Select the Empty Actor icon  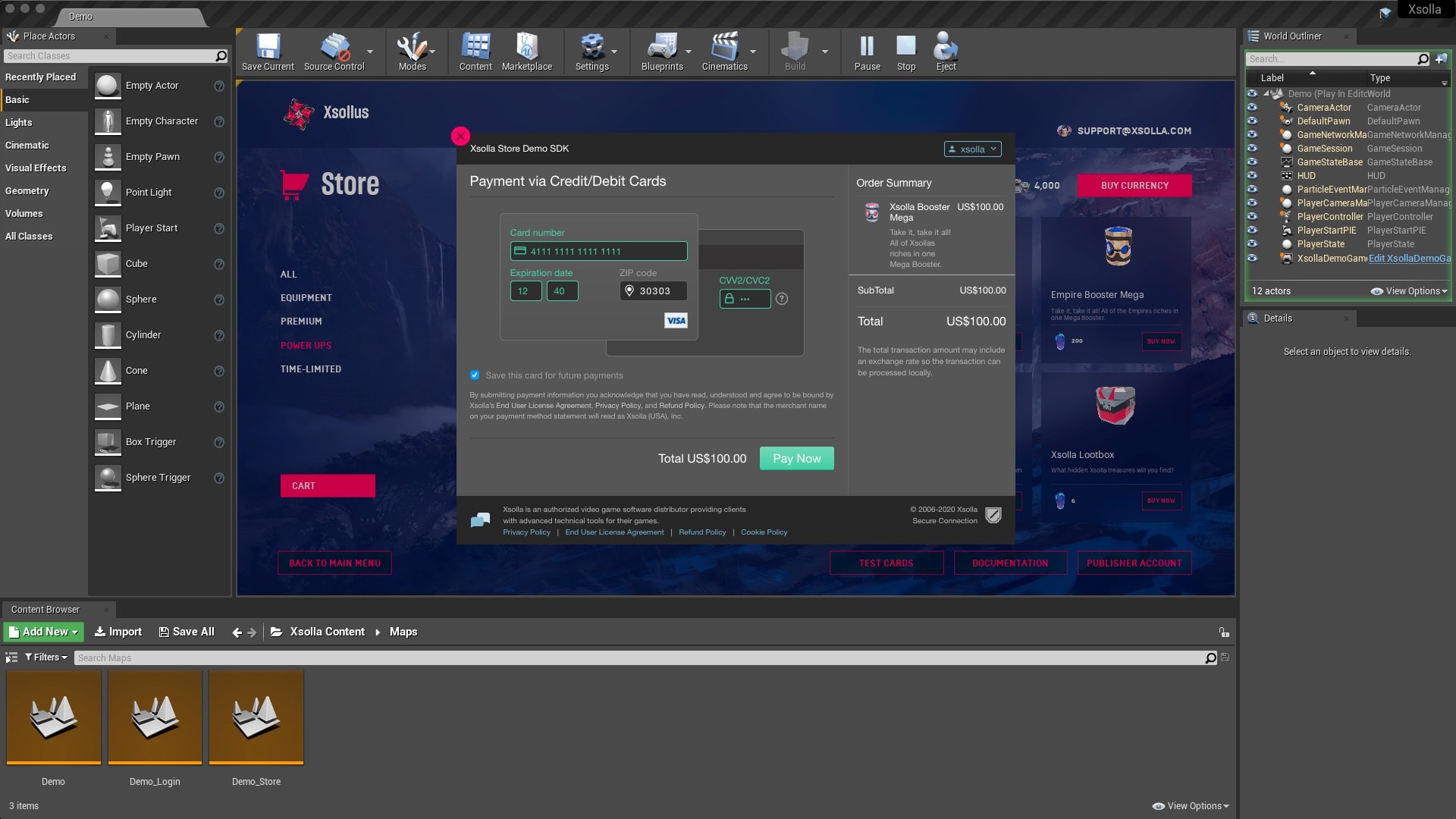pos(108,86)
